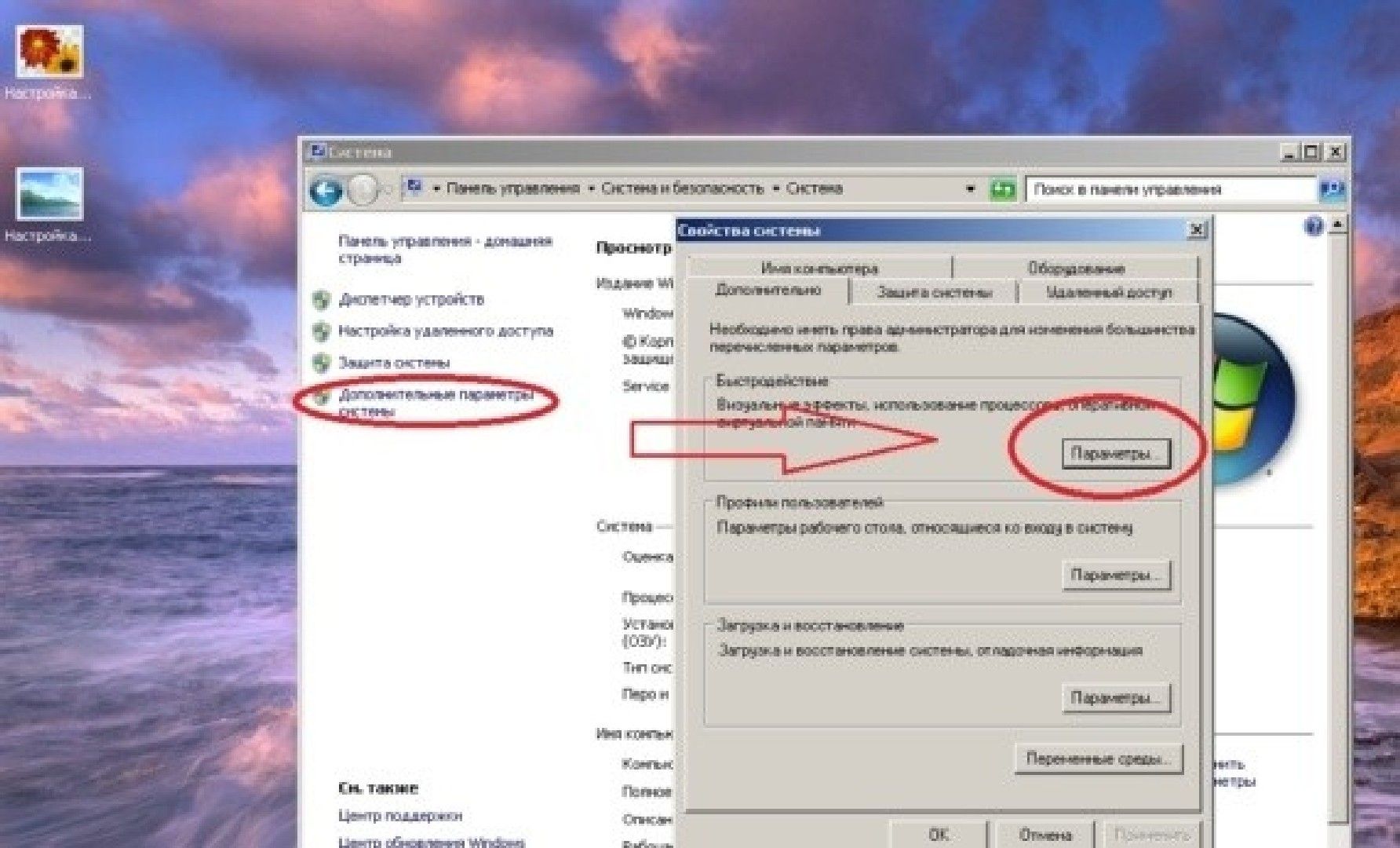Viewport: 1400px width, 848px height.
Task: Click the Отмена button
Action: (x=1045, y=835)
